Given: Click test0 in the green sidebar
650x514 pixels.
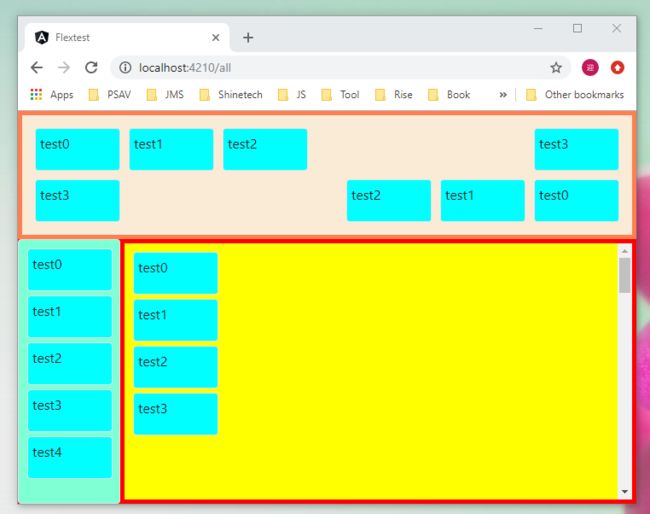Looking at the screenshot, I should [x=70, y=269].
